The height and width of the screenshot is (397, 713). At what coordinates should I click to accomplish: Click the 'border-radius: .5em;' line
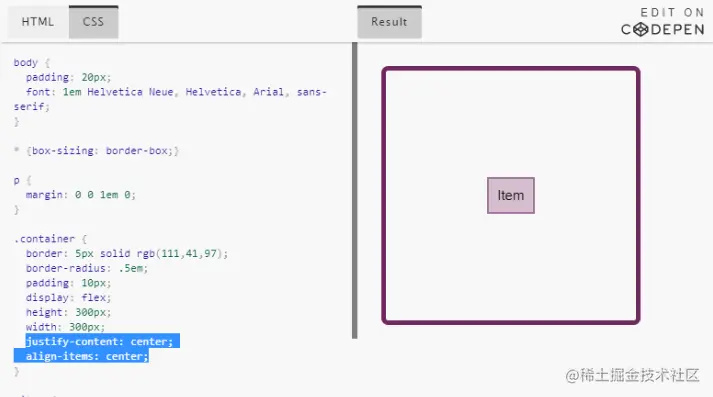pyautogui.click(x=86, y=268)
